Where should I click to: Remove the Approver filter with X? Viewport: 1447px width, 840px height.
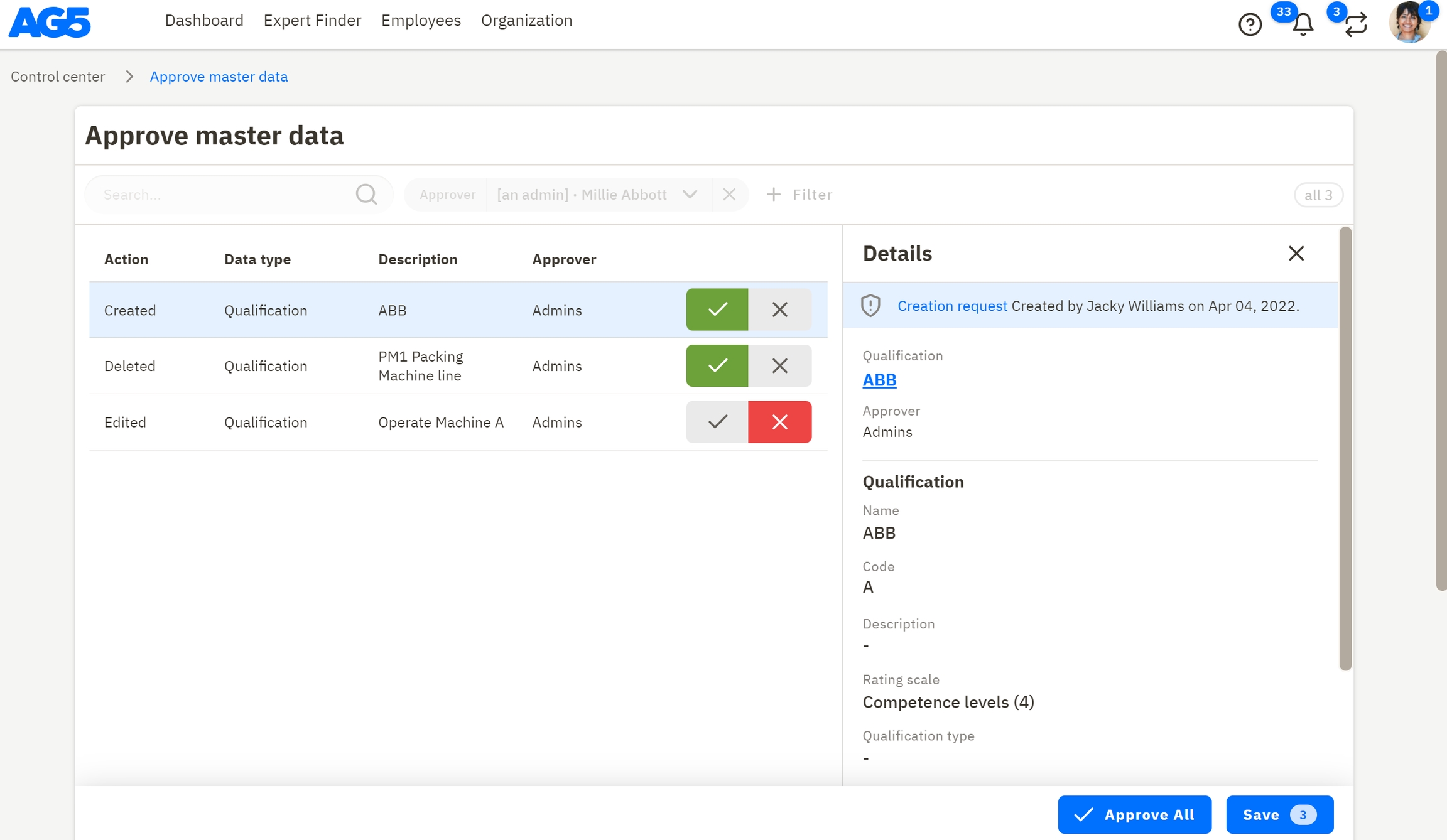pyautogui.click(x=729, y=195)
